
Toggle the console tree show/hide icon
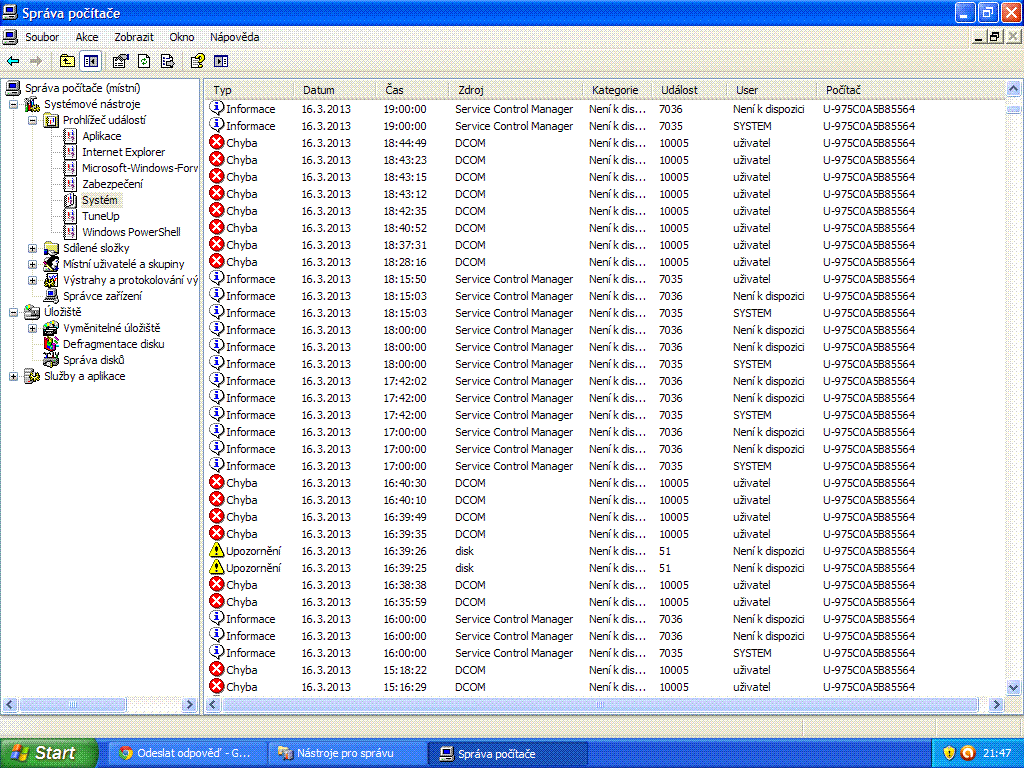coord(91,61)
